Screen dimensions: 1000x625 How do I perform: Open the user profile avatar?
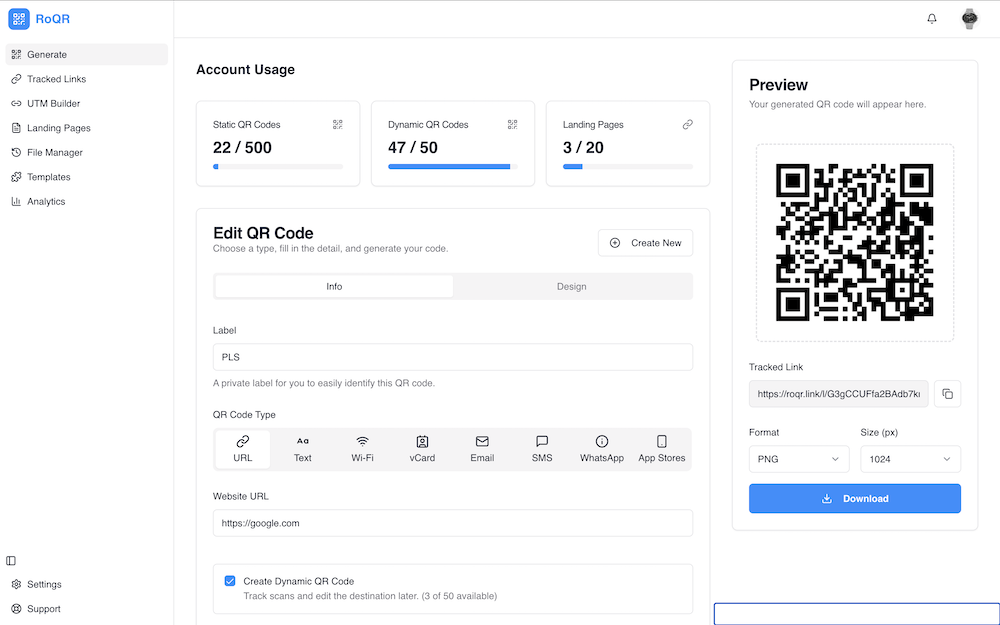pyautogui.click(x=969, y=19)
